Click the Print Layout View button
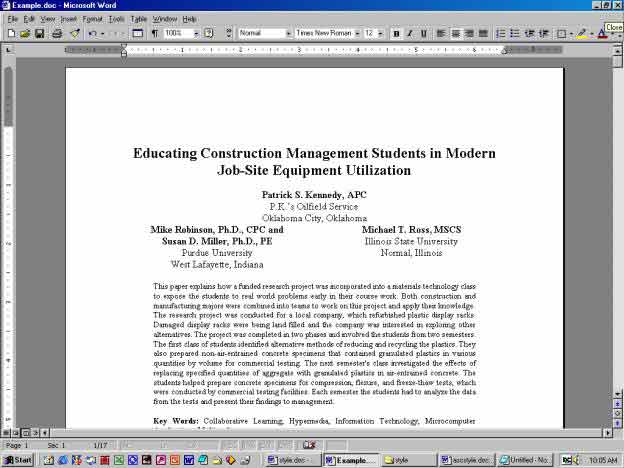Screen dimensions: 624x468 pyautogui.click(x=25, y=433)
